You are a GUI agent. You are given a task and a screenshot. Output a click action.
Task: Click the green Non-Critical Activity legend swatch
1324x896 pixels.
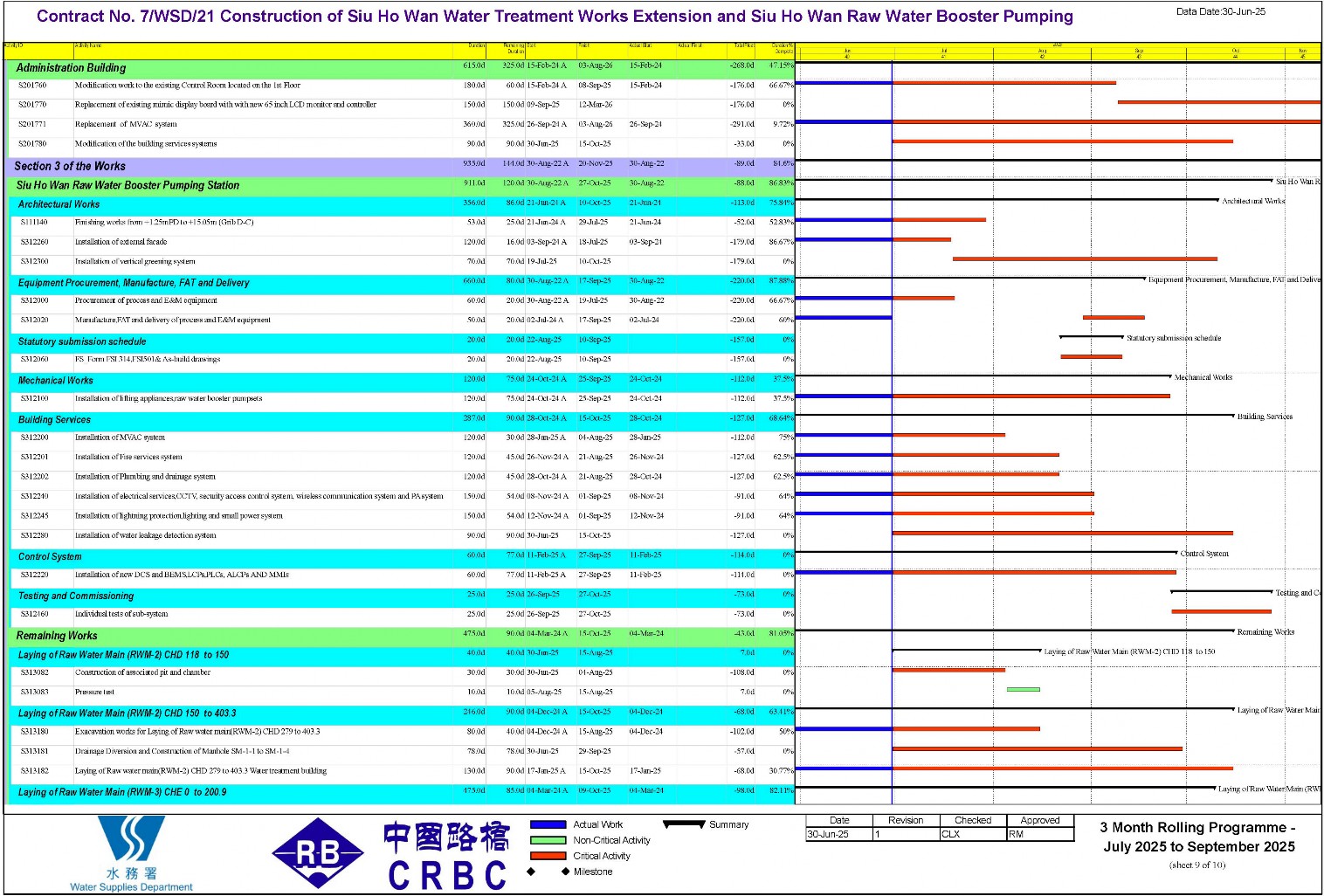[548, 840]
